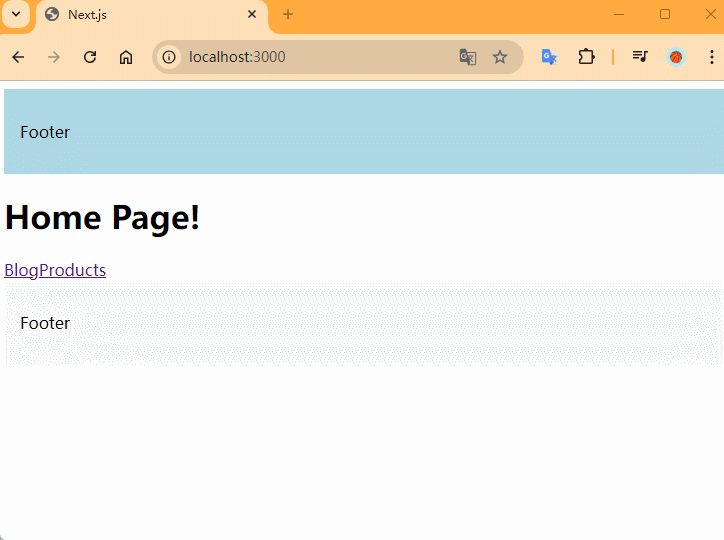The height and width of the screenshot is (540, 724).
Task: Bookmark this page with the star
Action: click(500, 57)
